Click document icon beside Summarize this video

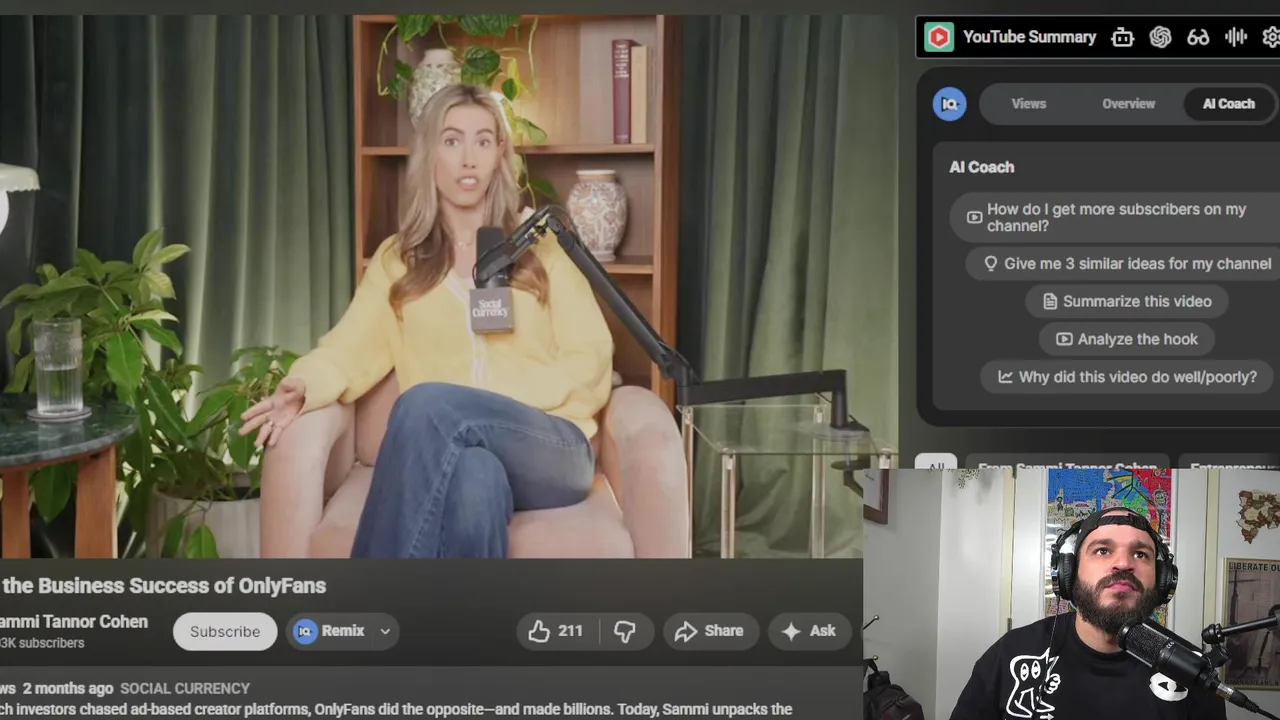(1049, 301)
